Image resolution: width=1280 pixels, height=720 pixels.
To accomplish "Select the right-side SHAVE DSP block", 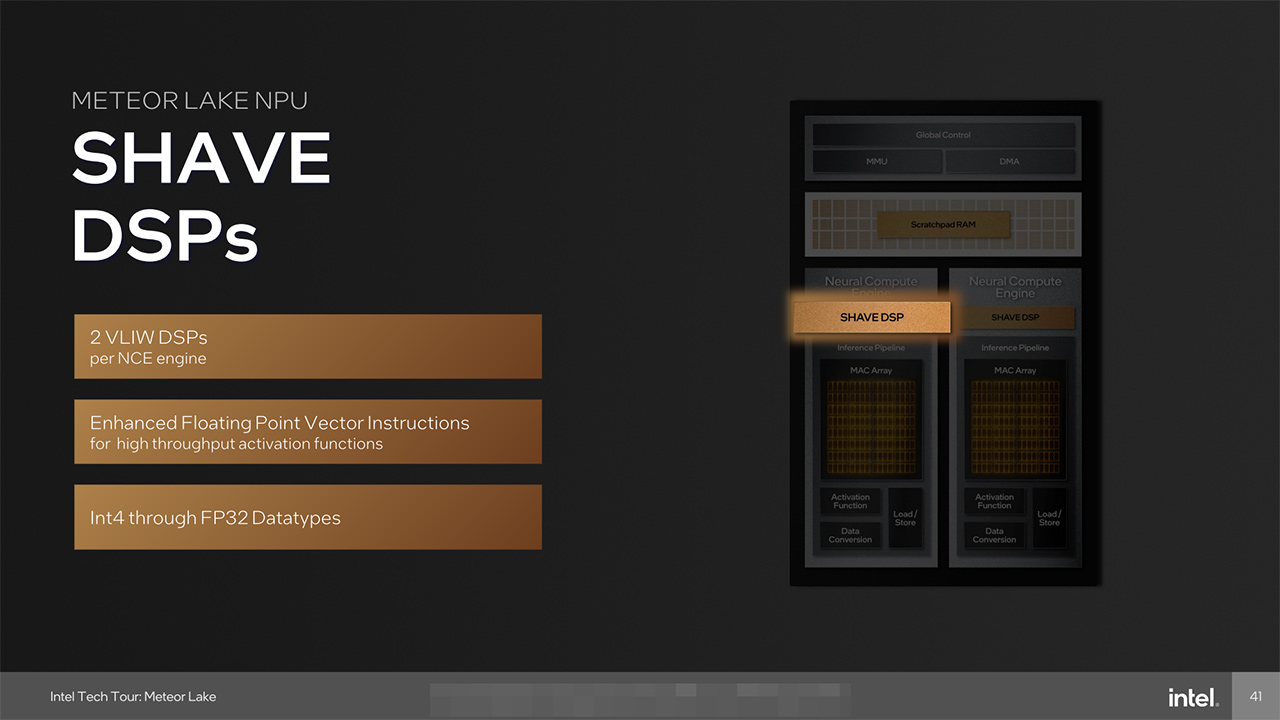I will tap(1015, 318).
